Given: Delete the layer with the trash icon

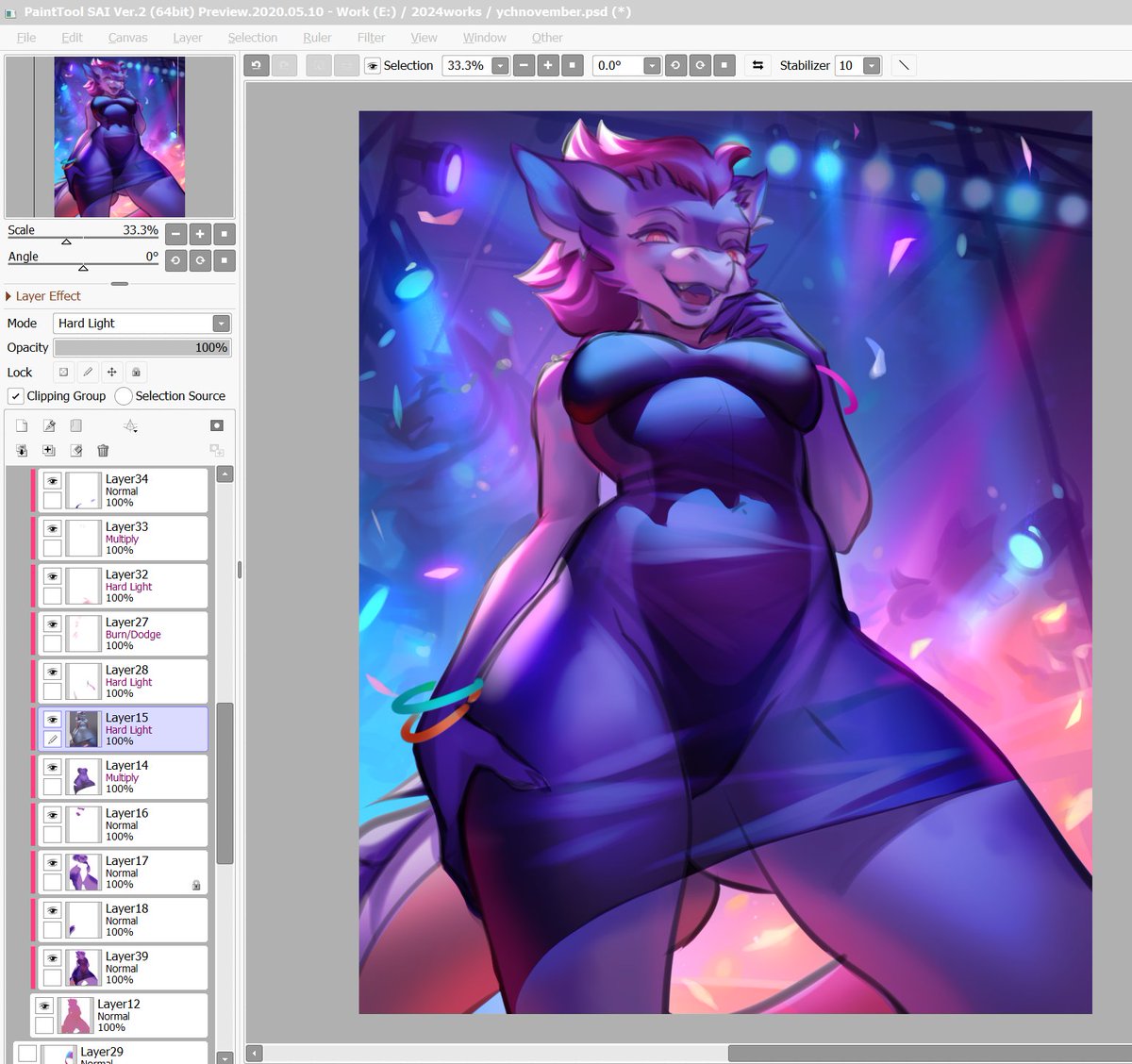Looking at the screenshot, I should [103, 451].
